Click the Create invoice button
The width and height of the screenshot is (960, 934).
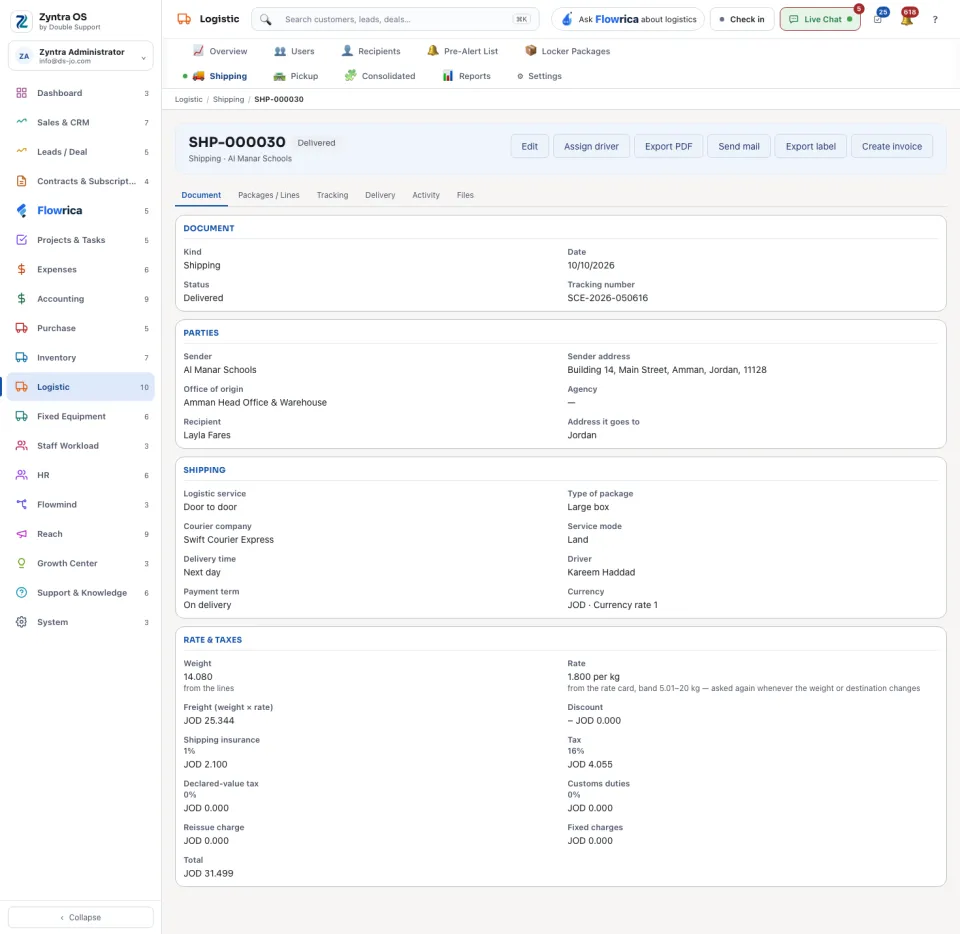[x=891, y=146]
